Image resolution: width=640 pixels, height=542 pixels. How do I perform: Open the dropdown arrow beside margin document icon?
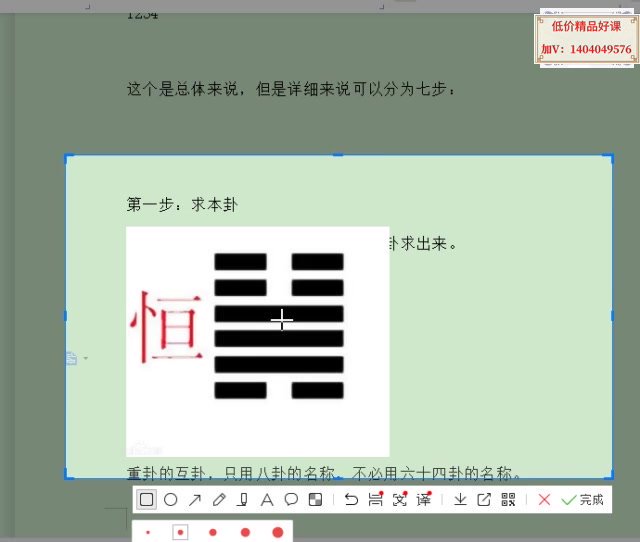pos(86,358)
